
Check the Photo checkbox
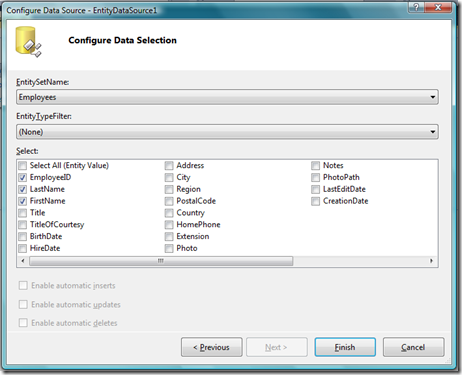point(169,248)
